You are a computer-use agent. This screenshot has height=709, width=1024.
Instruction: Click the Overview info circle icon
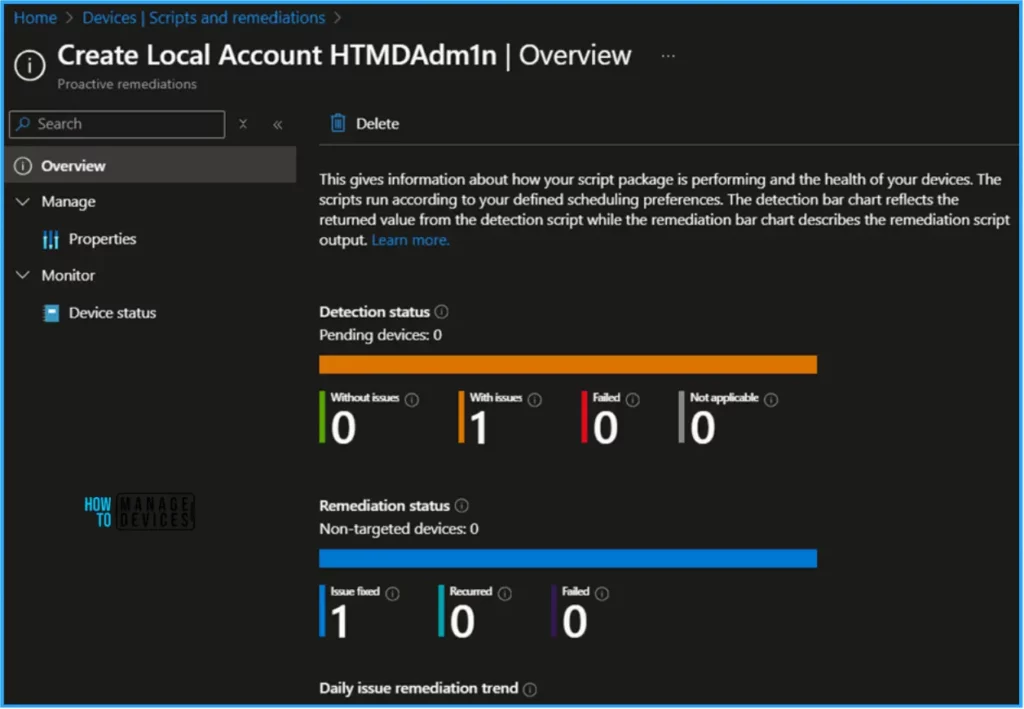(x=23, y=166)
